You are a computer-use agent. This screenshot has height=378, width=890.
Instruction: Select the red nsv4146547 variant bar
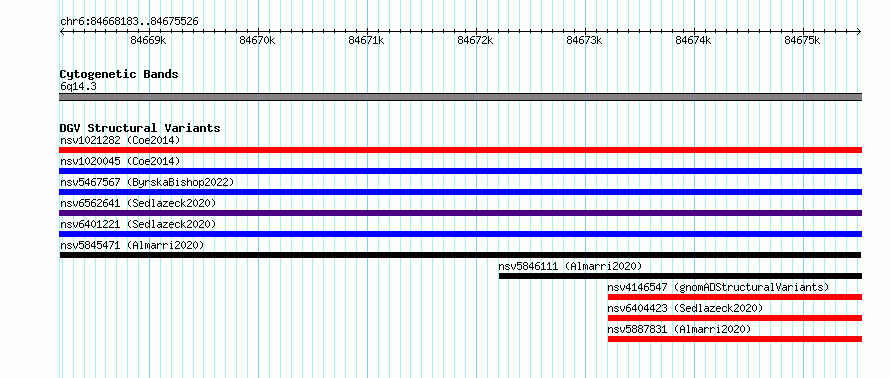pos(735,297)
